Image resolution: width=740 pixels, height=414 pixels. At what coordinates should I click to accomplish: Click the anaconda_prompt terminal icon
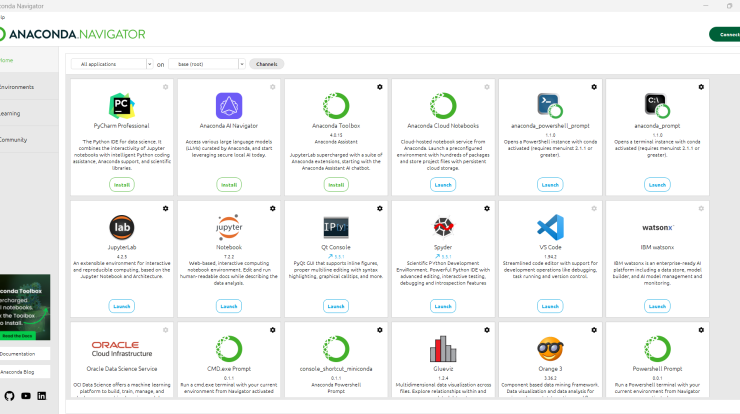pos(657,105)
